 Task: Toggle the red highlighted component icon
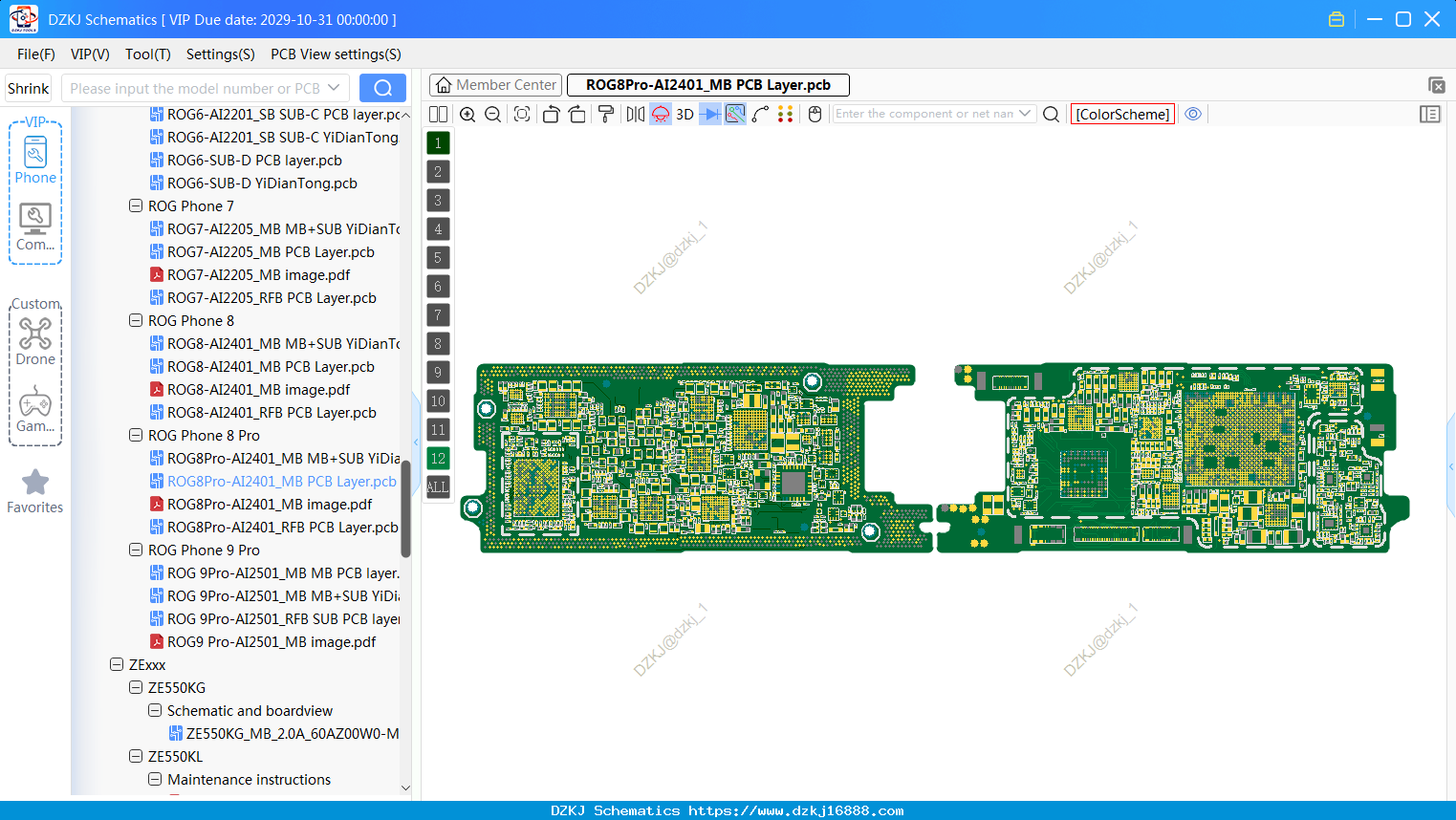pos(661,114)
